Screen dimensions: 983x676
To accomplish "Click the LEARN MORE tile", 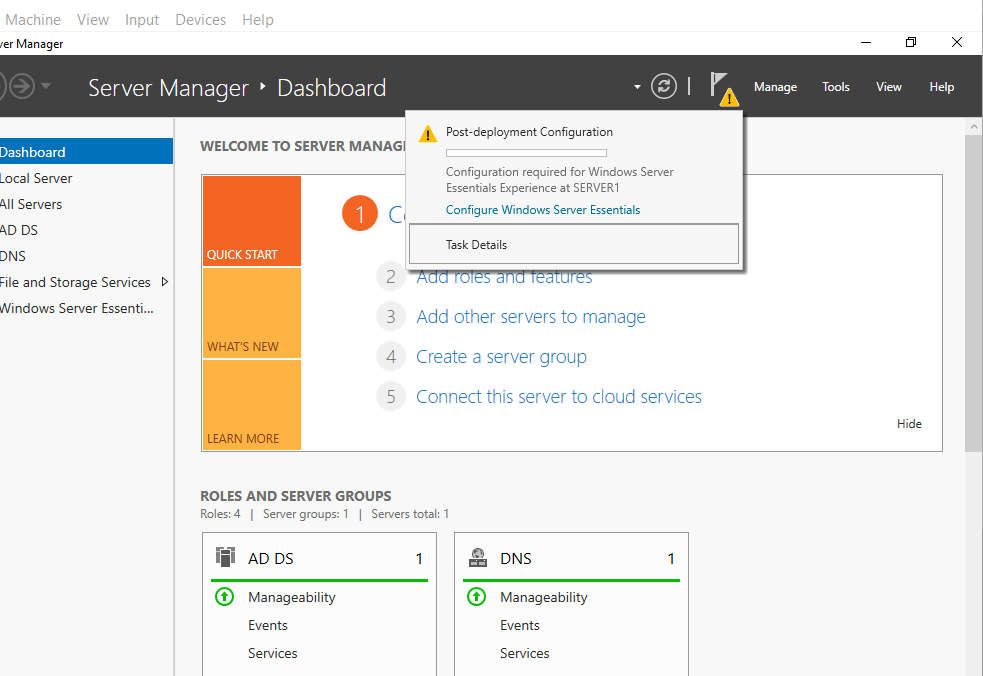I will (251, 404).
